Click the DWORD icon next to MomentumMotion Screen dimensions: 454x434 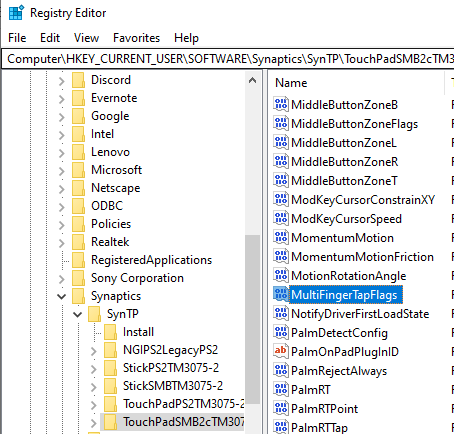click(x=281, y=237)
